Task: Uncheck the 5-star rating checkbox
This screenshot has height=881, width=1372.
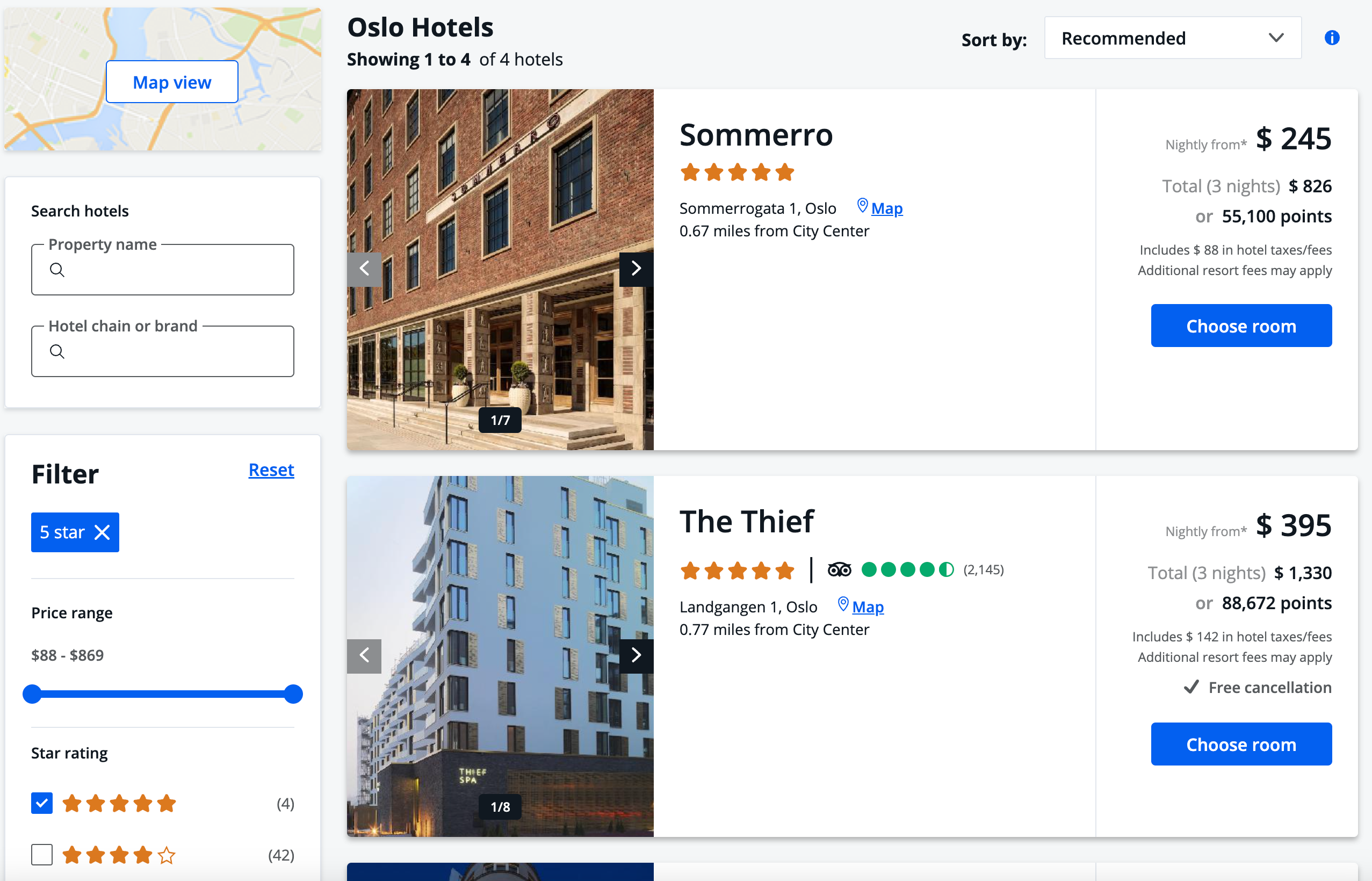Action: click(x=42, y=803)
